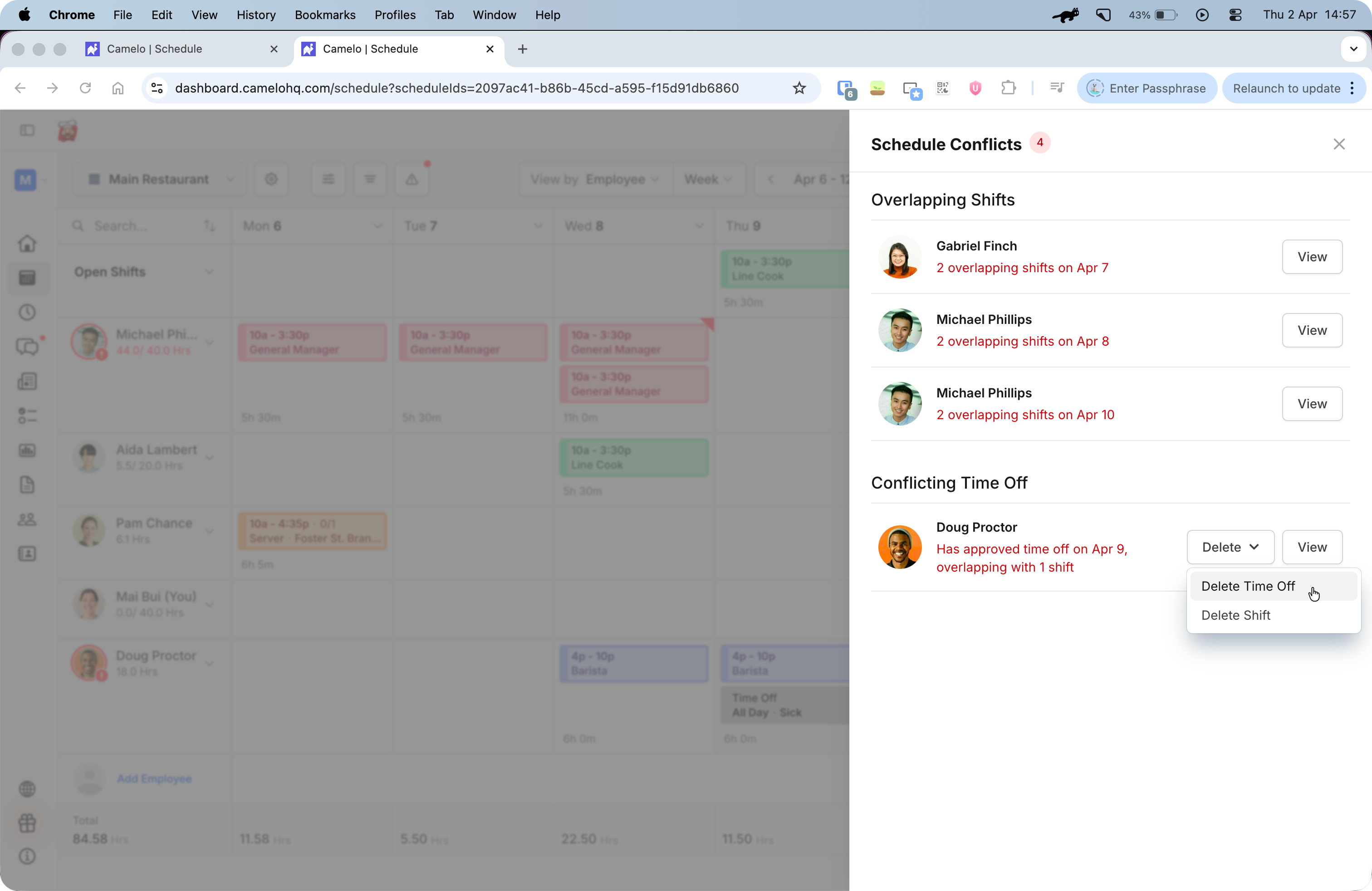Open the Home icon in sidebar
Viewport: 1372px width, 891px height.
point(27,243)
